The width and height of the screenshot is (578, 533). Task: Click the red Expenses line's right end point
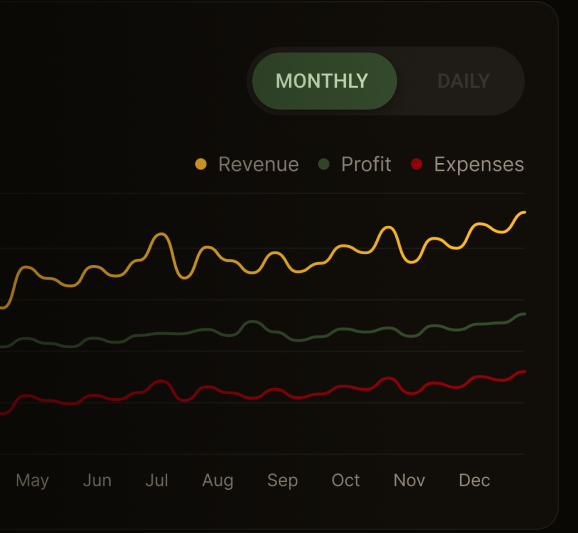coord(524,372)
